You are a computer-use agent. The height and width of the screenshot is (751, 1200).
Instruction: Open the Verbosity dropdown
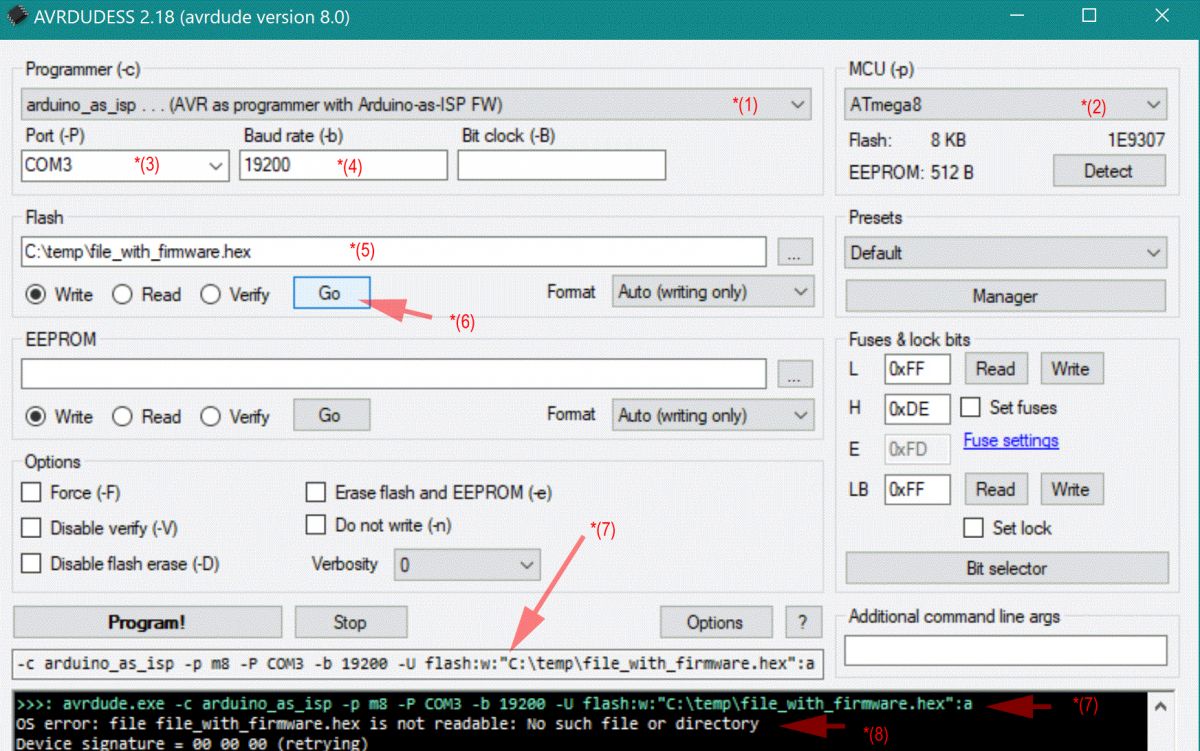pos(467,565)
